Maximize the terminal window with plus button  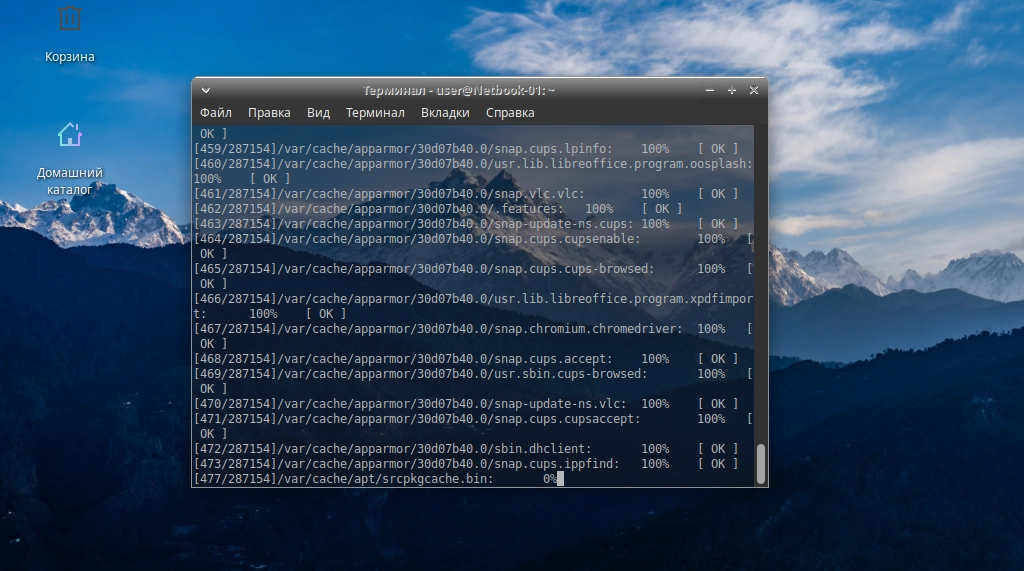click(731, 90)
